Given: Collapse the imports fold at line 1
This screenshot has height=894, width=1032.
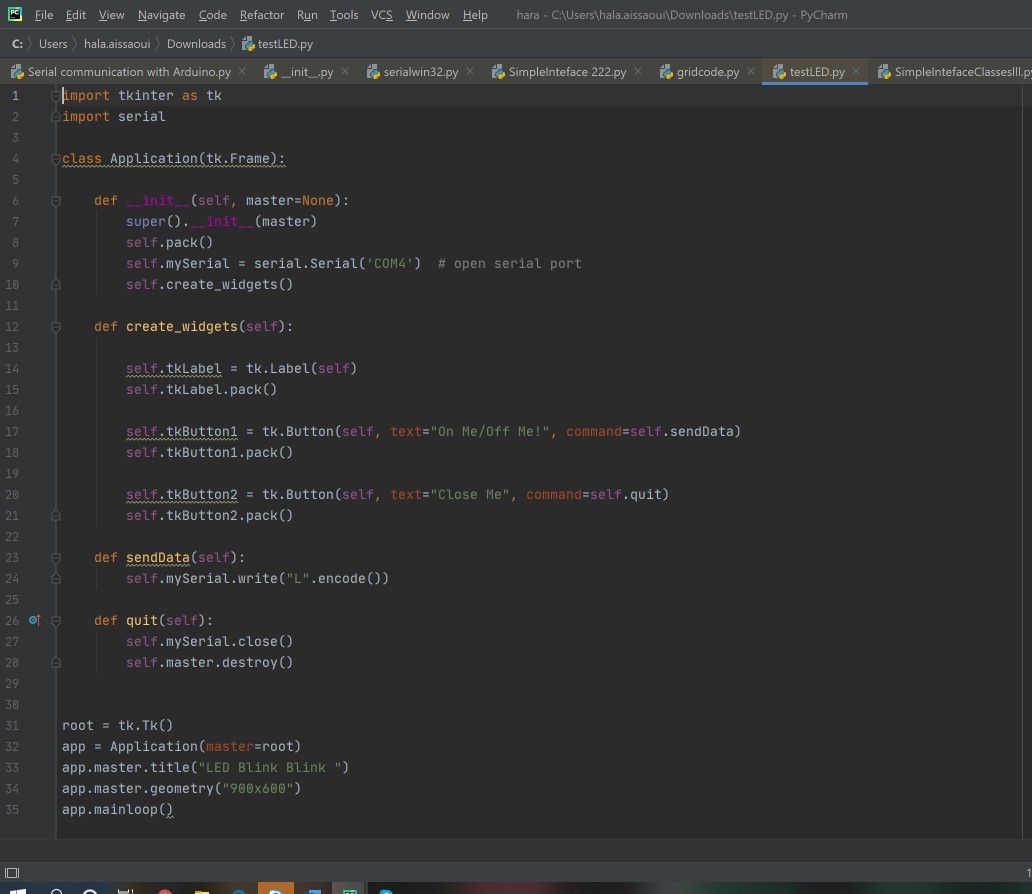Looking at the screenshot, I should coord(56,95).
